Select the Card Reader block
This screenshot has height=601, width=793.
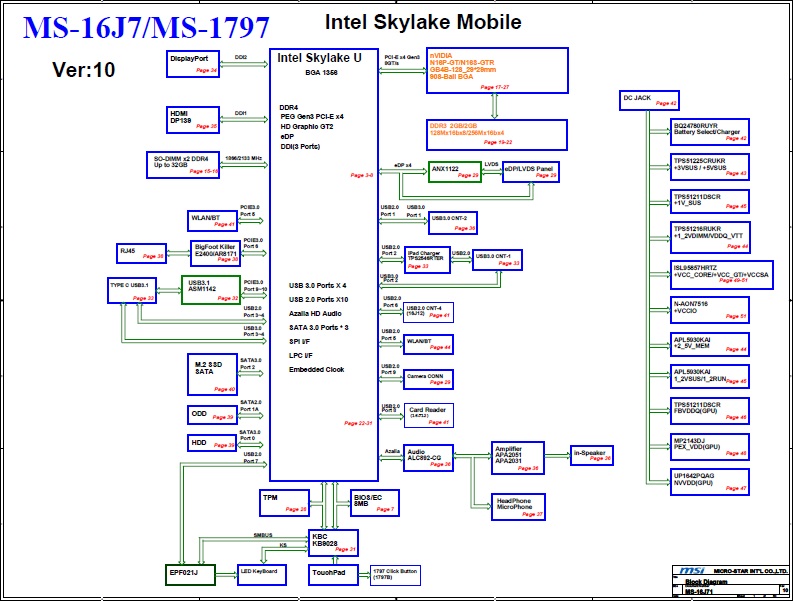pos(428,416)
